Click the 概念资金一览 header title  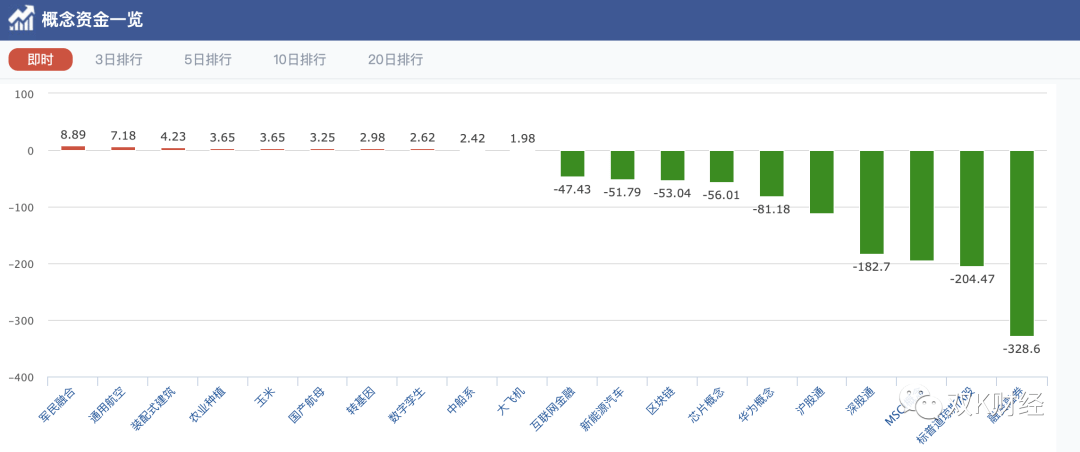click(92, 19)
